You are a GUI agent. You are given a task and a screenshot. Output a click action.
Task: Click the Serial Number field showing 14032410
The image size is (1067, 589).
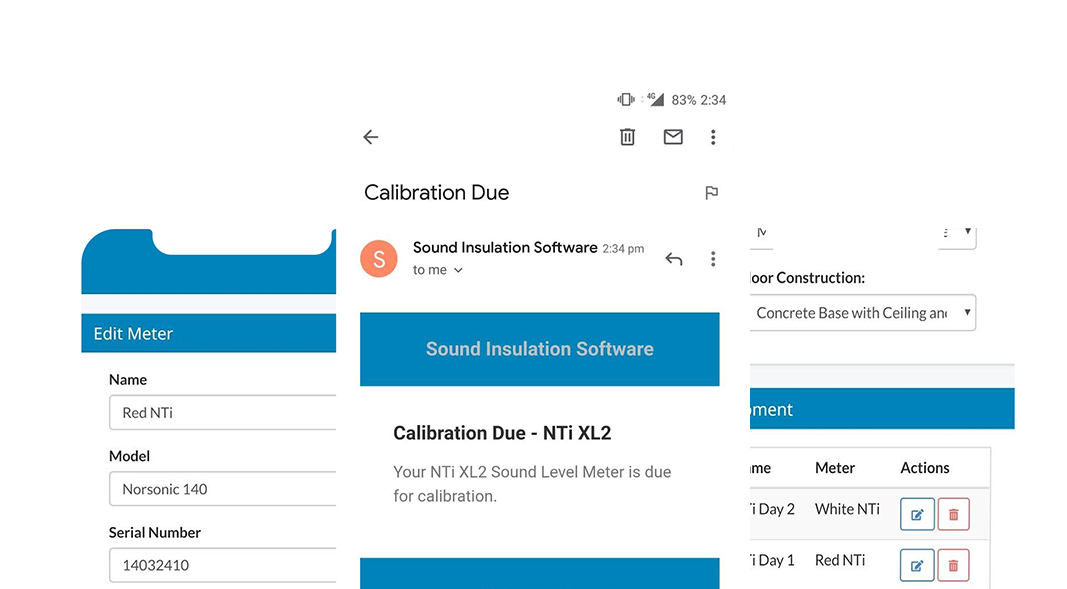click(222, 565)
